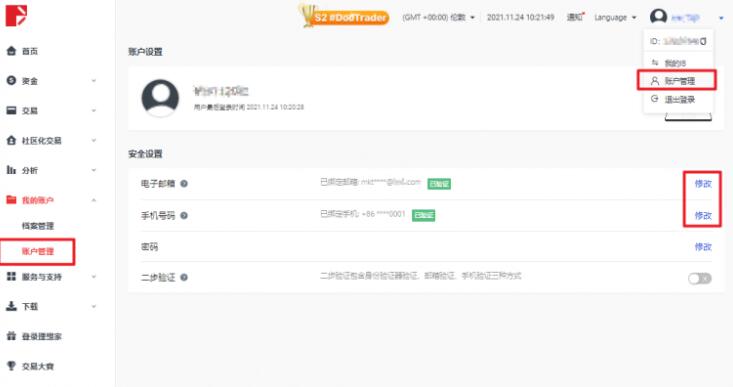The image size is (733, 387).
Task: Click 修改 for 密码
Action: (x=703, y=247)
